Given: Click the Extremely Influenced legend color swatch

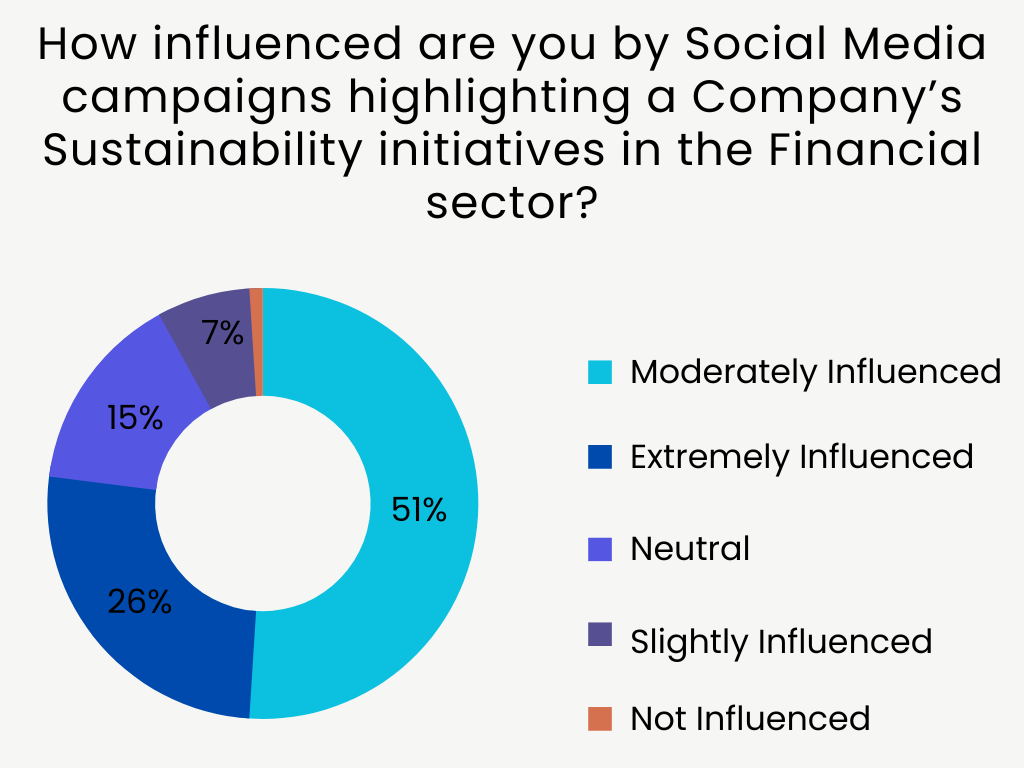Looking at the screenshot, I should [x=599, y=458].
